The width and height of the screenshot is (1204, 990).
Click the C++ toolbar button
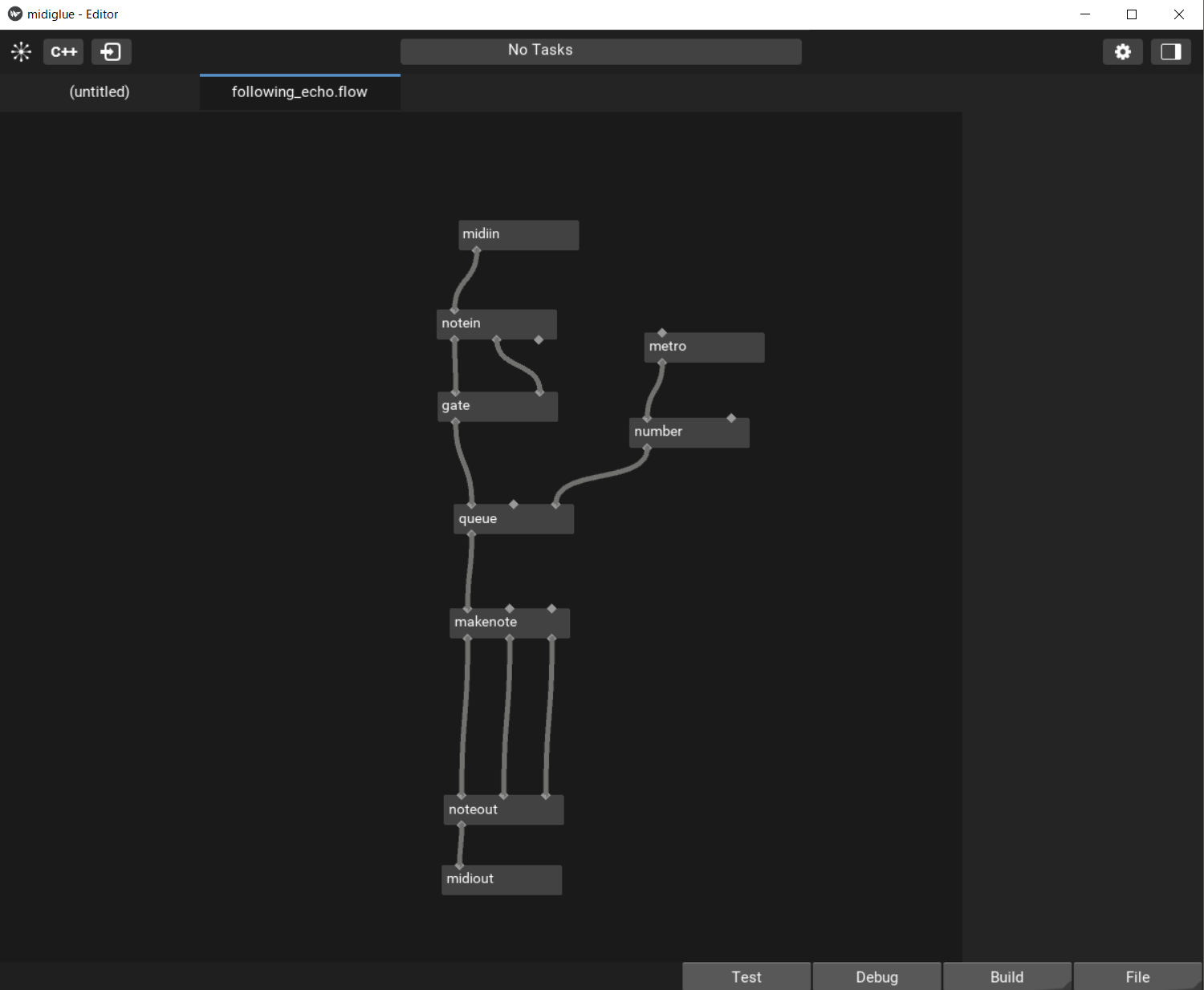63,52
